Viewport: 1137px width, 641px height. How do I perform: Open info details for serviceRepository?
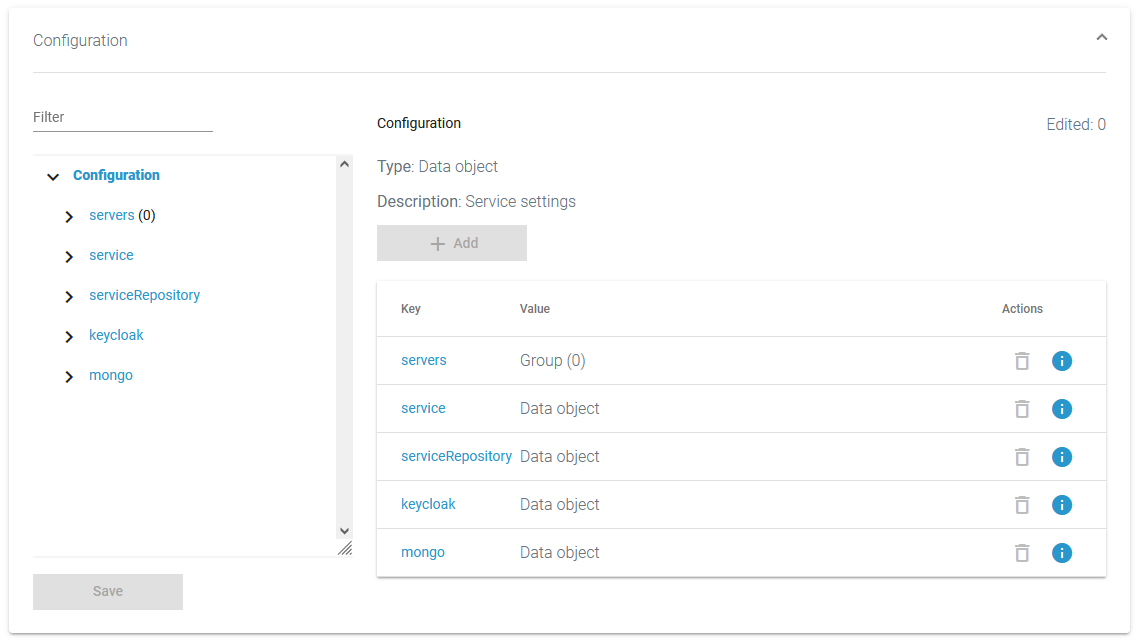click(1062, 456)
